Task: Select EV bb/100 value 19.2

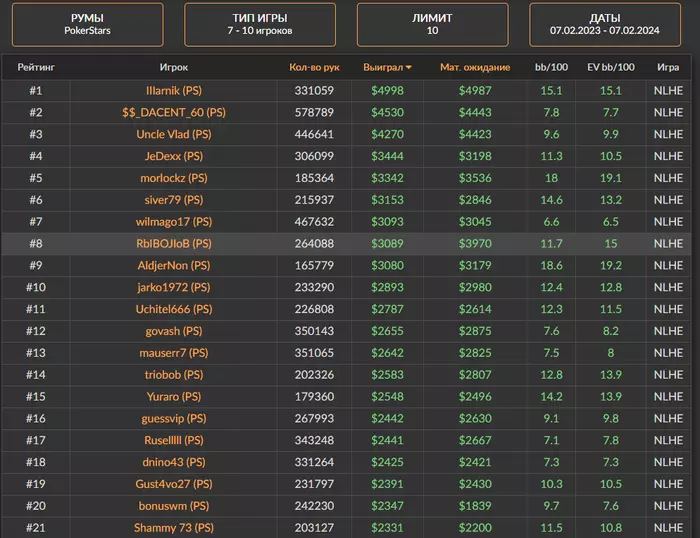Action: coord(610,266)
